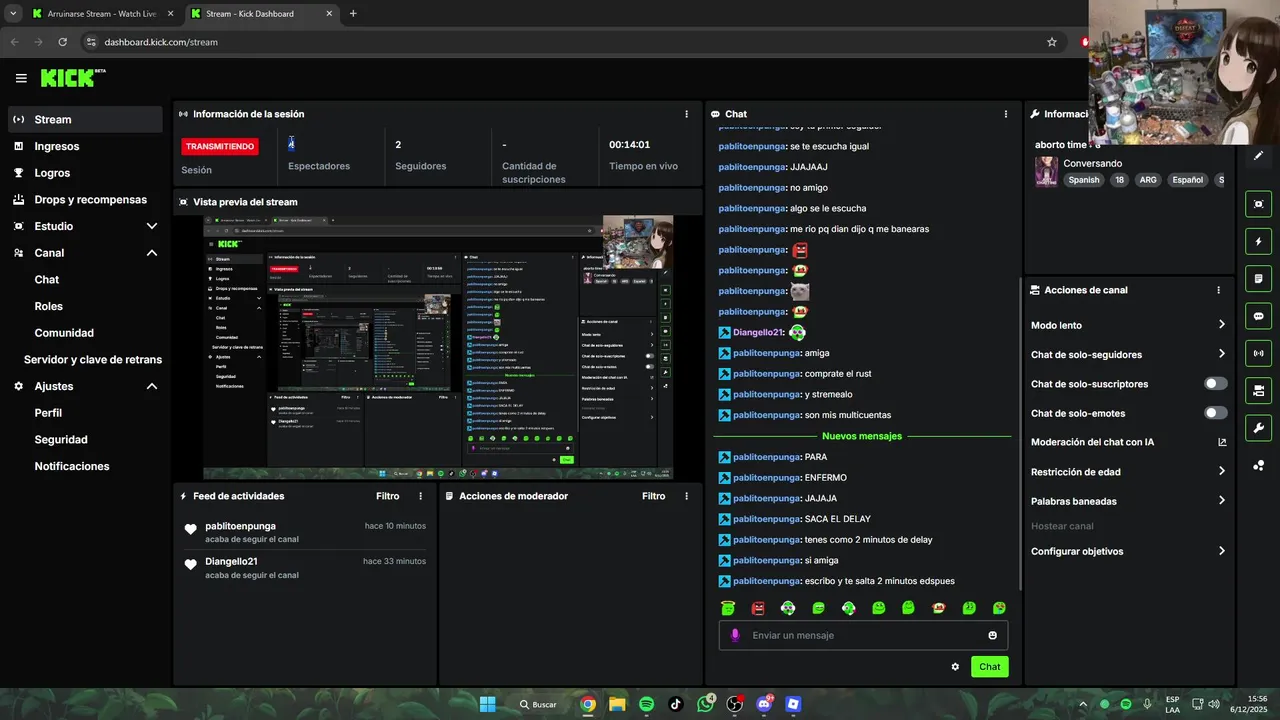Open Seguridad settings
The height and width of the screenshot is (720, 1280).
61,439
